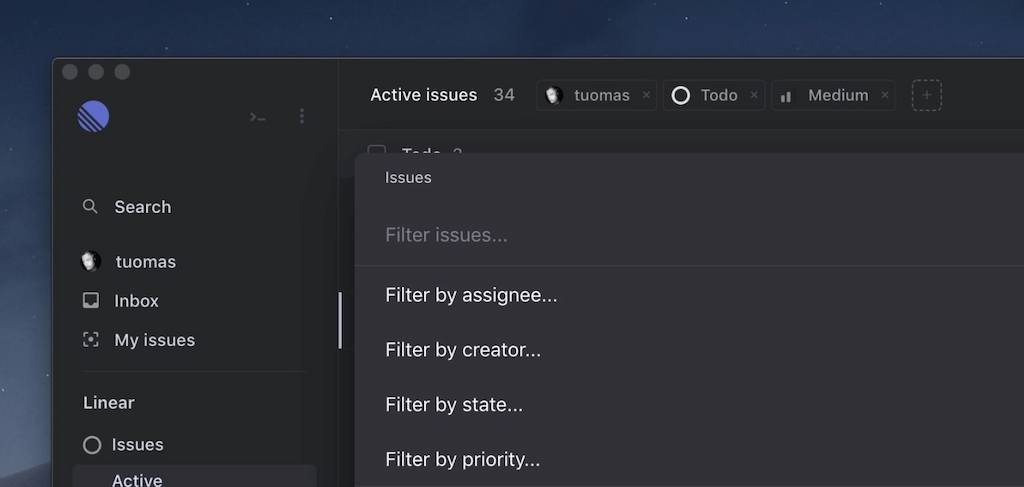
Task: Select Filter by state option
Action: [454, 405]
